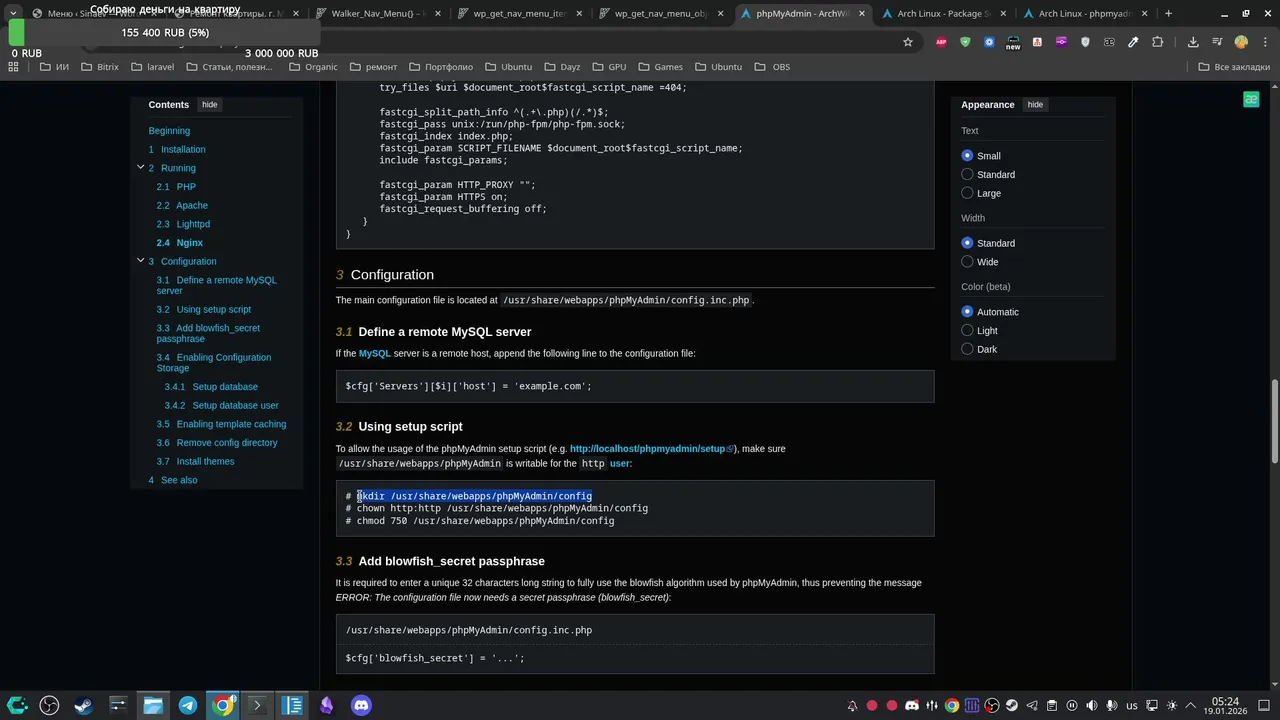
Task: Open the clipboard tray icon
Action: point(1052,706)
